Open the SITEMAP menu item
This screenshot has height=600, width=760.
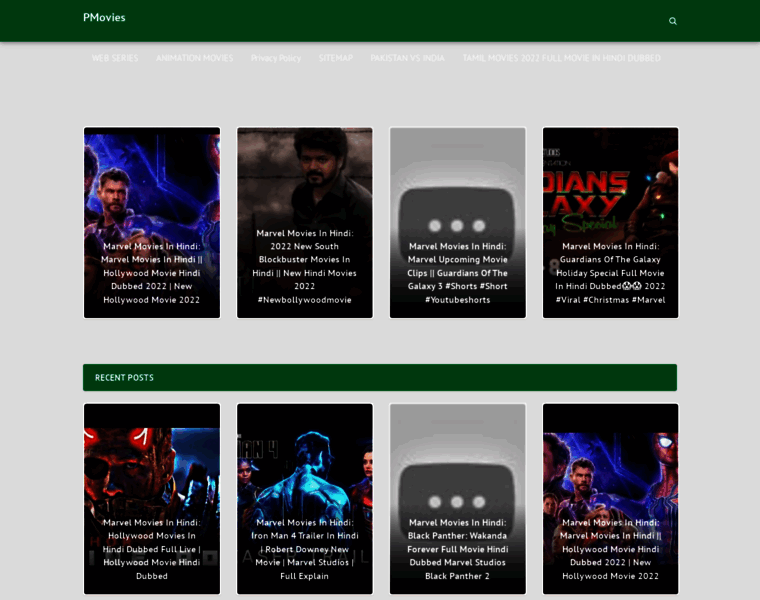point(335,58)
